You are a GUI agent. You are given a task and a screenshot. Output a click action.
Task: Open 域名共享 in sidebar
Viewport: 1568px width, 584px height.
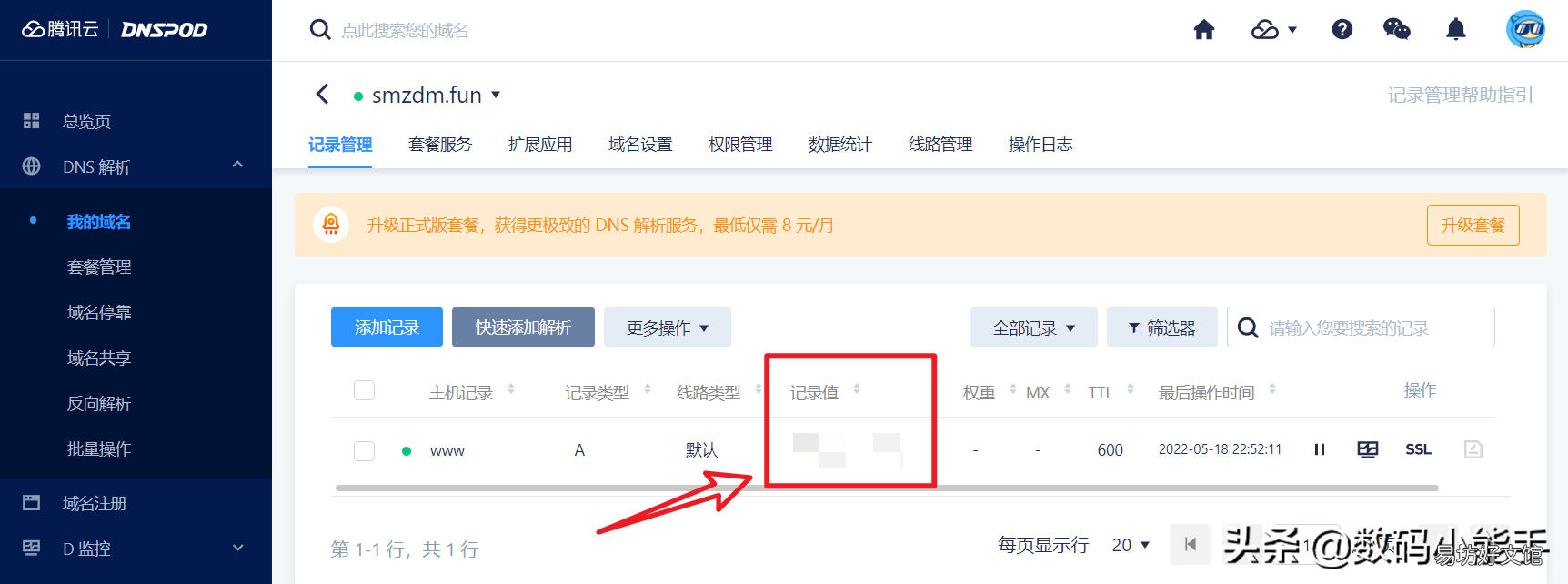pyautogui.click(x=99, y=358)
